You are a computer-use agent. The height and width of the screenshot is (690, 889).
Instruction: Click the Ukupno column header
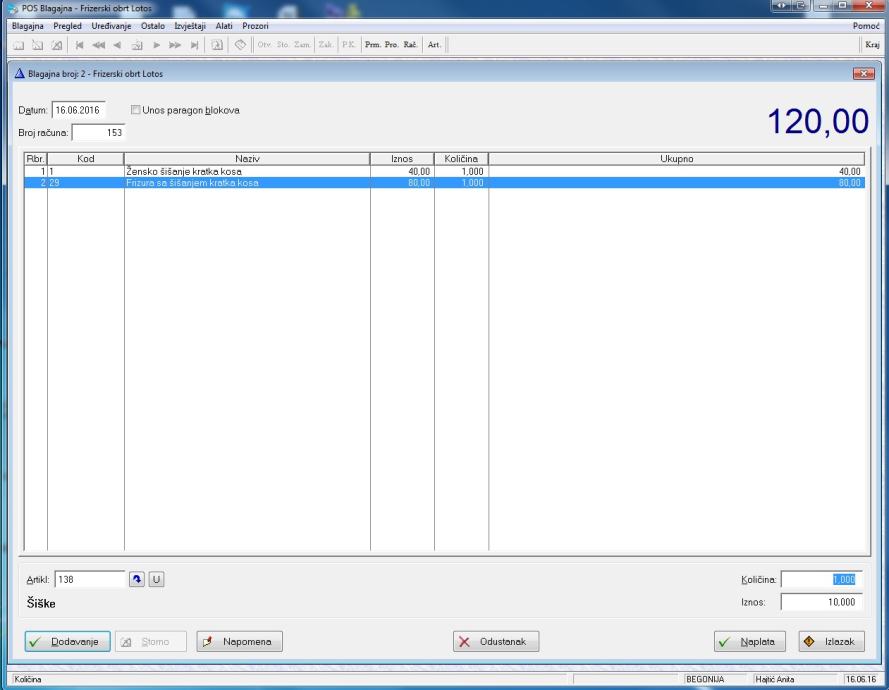click(676, 159)
